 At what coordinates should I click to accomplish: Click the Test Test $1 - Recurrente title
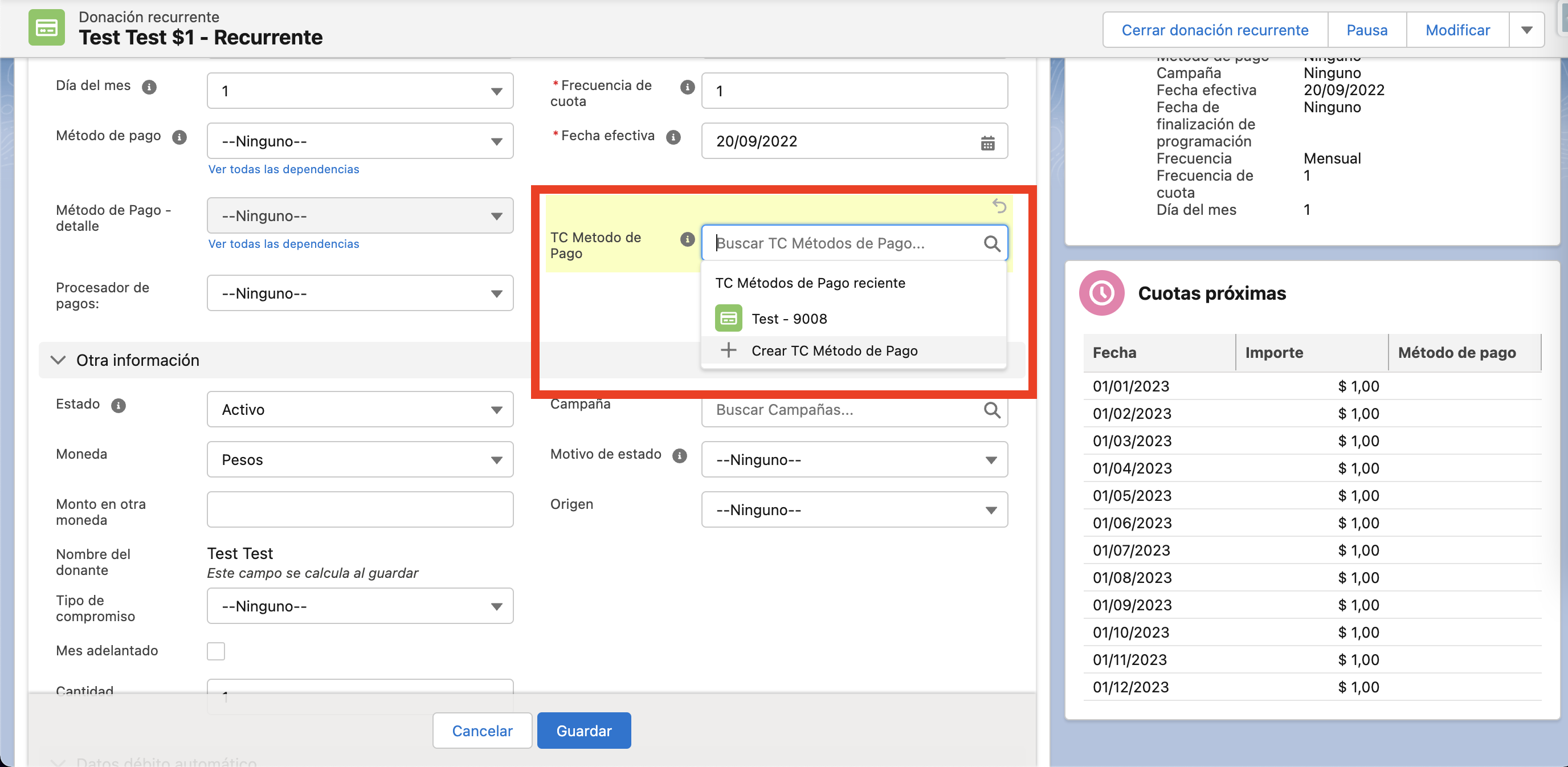(x=201, y=37)
